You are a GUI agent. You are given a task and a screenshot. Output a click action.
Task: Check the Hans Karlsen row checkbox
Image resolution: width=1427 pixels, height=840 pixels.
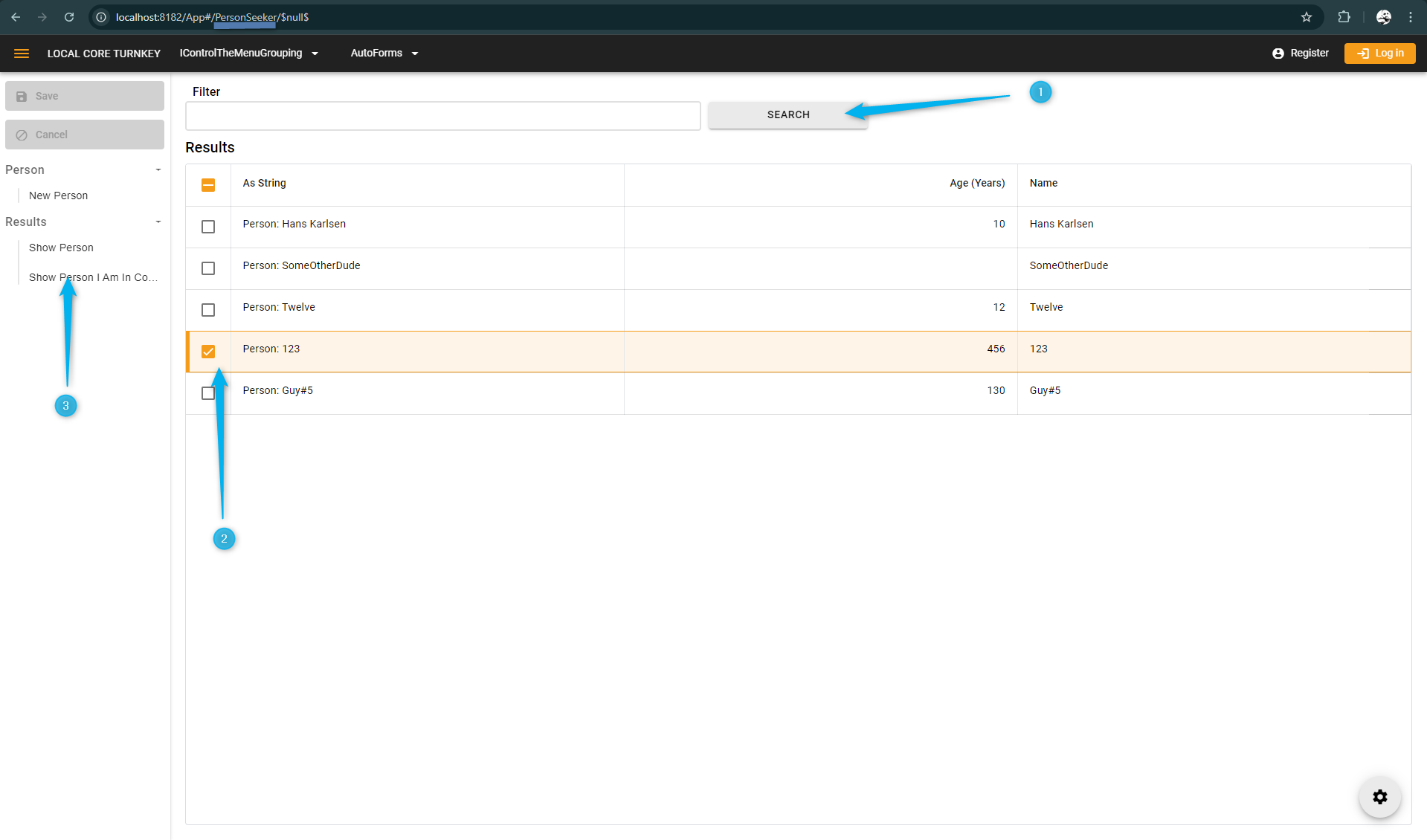click(x=208, y=227)
